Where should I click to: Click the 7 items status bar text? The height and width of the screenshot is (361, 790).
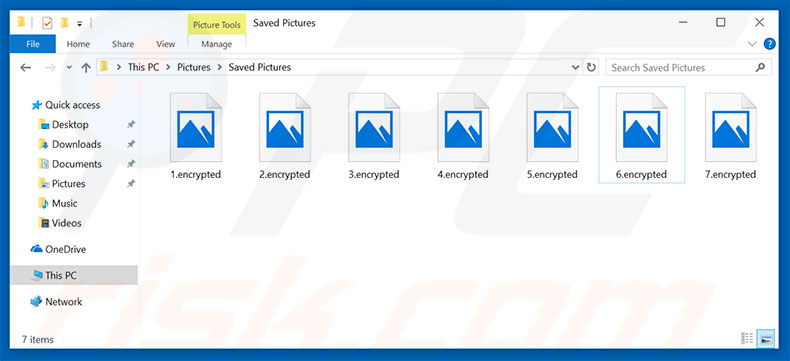click(38, 339)
